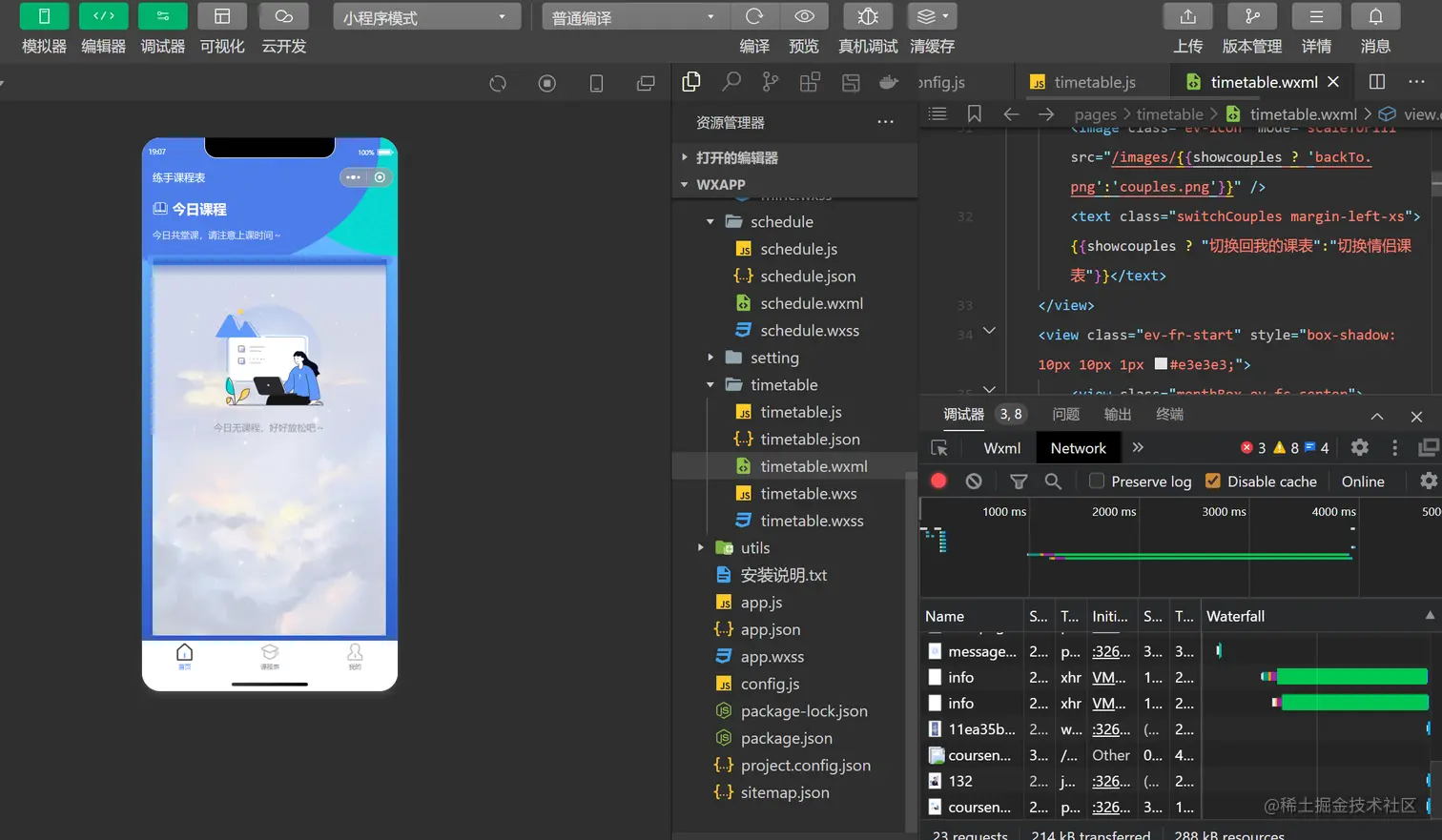Open the explorer files icon
This screenshot has width=1442, height=840.
tap(691, 82)
